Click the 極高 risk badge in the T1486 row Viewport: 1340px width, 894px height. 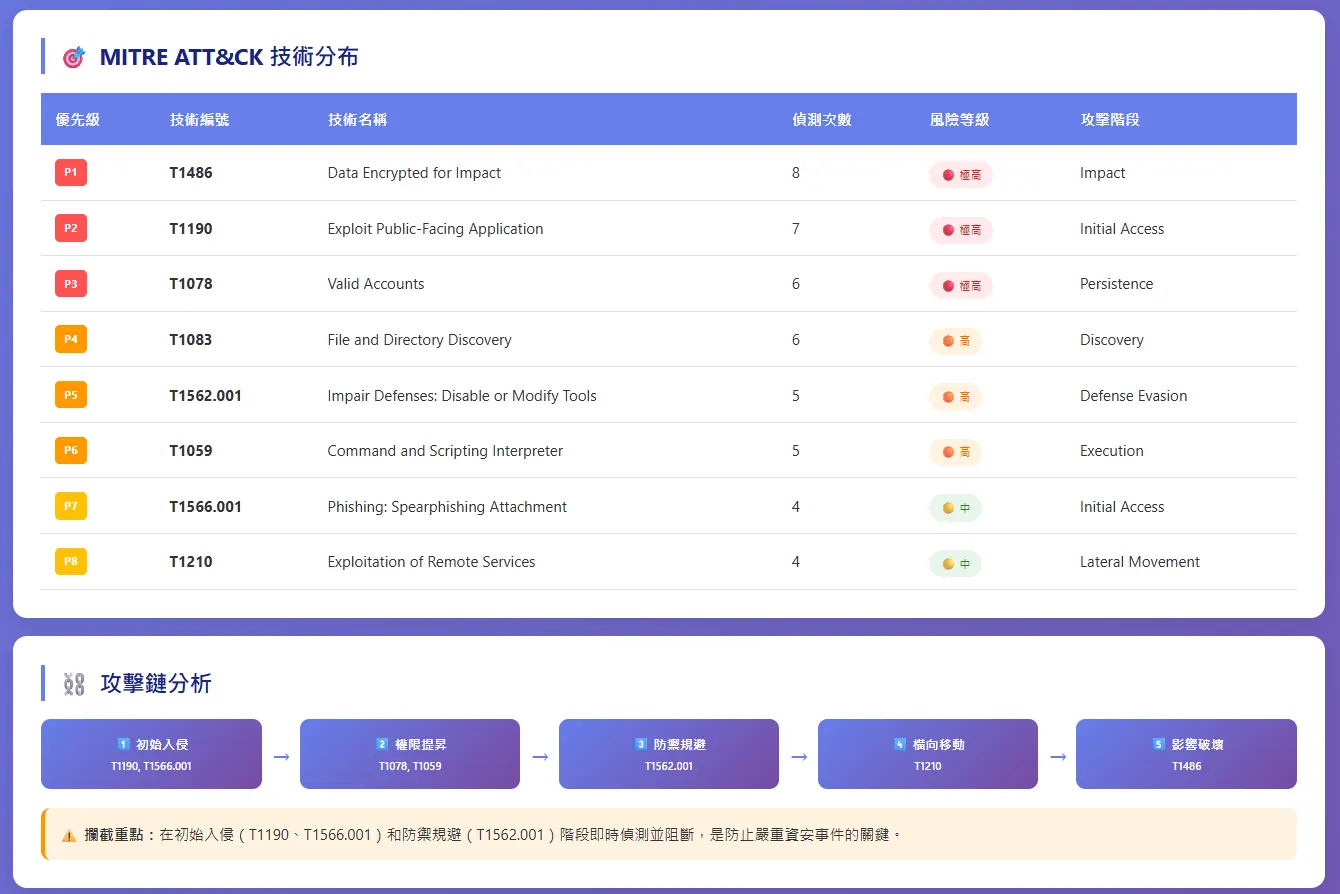click(961, 174)
